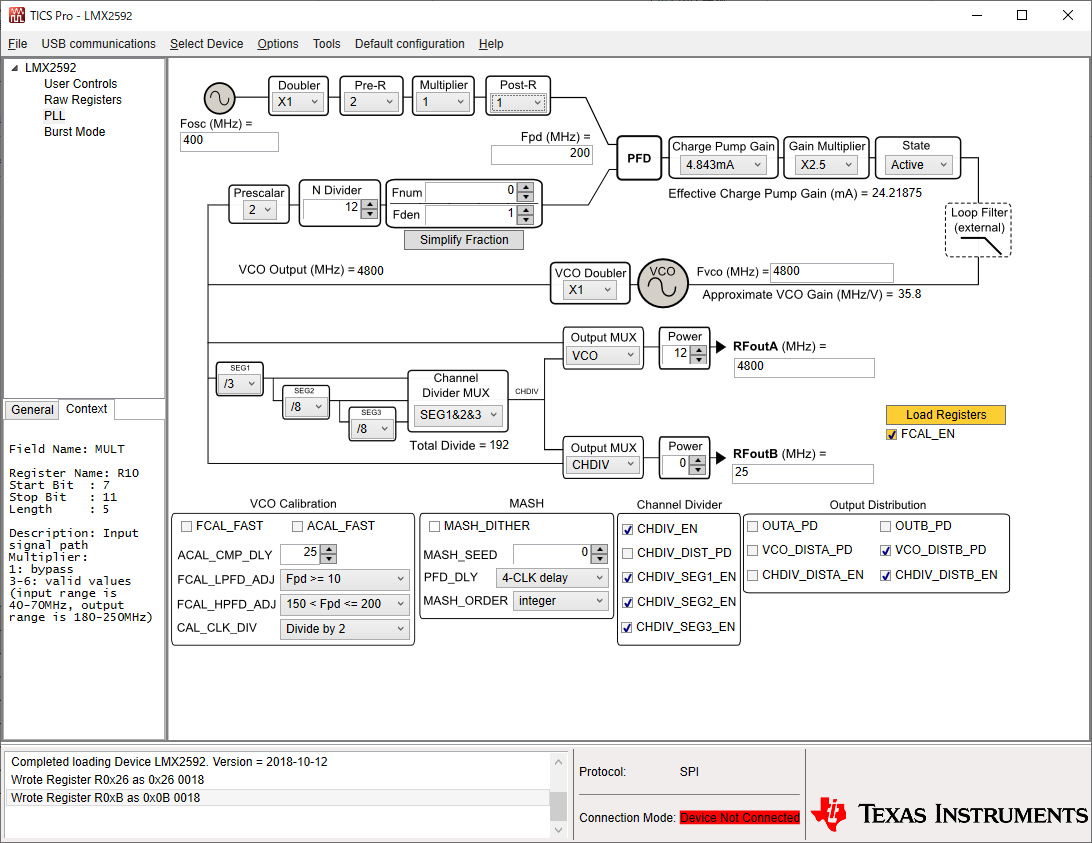Open the SEG1 divider dropdown

point(240,384)
